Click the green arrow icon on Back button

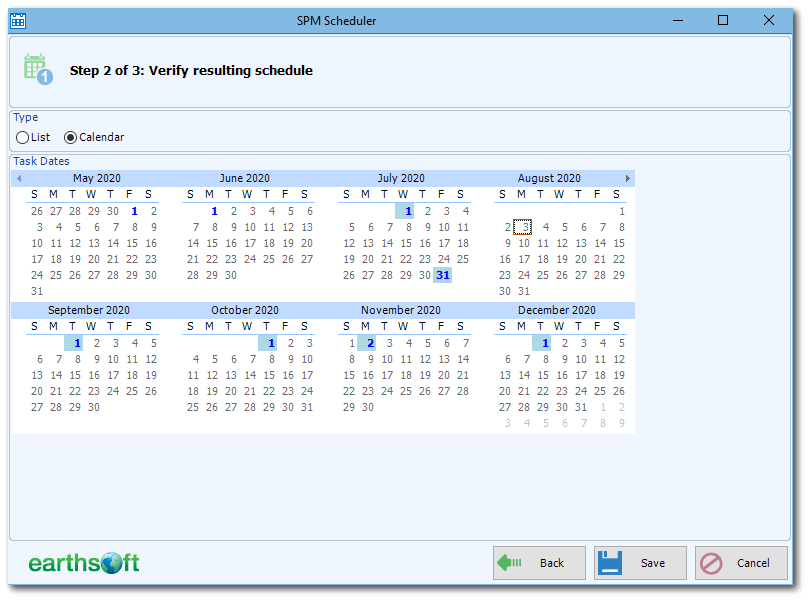(x=513, y=562)
